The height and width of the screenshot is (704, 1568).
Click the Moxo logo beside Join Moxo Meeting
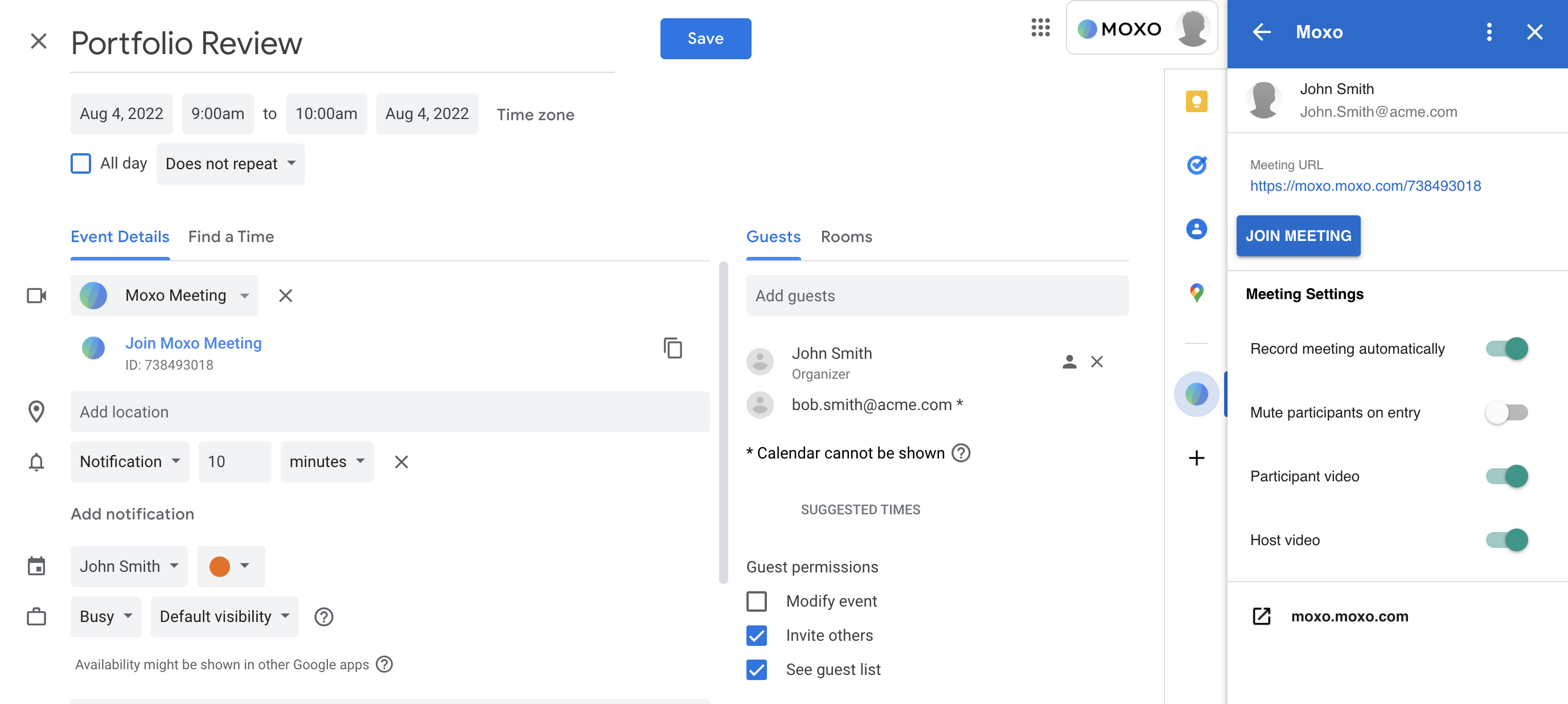(x=93, y=349)
